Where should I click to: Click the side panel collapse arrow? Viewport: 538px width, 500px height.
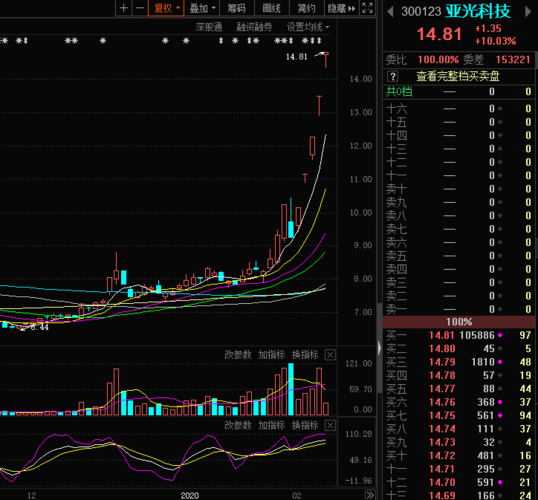click(379, 348)
